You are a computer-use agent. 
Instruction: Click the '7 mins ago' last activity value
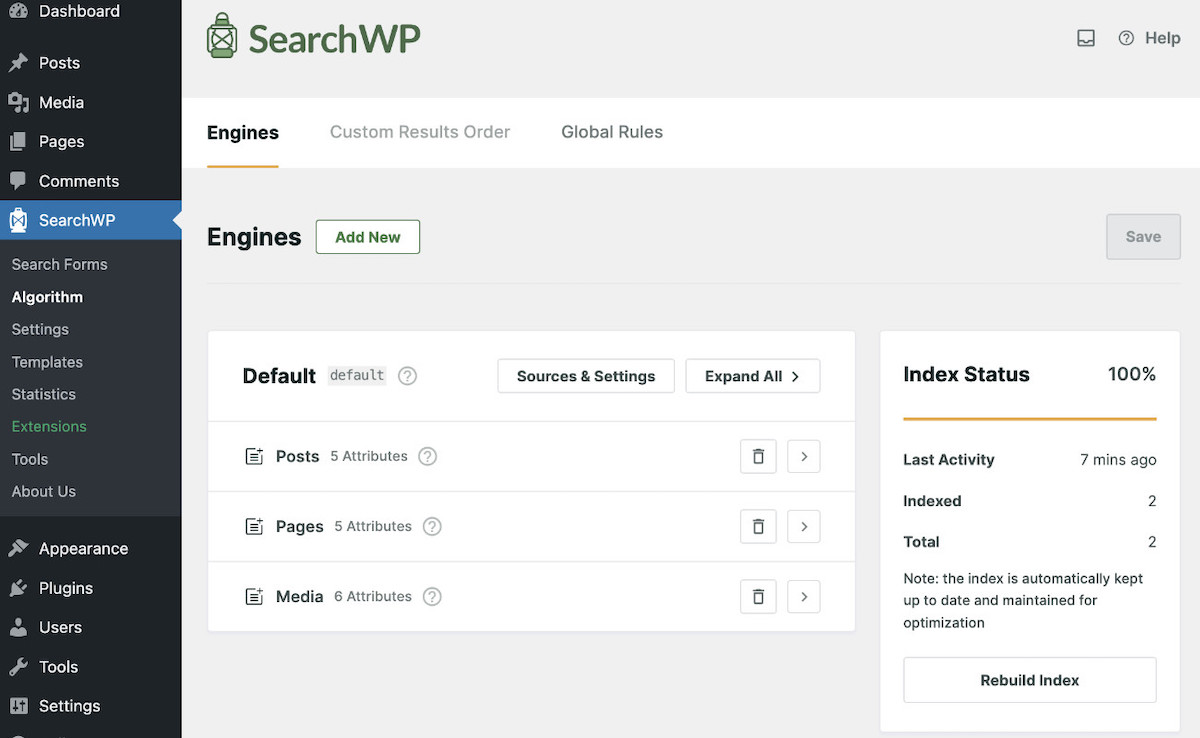click(1118, 460)
